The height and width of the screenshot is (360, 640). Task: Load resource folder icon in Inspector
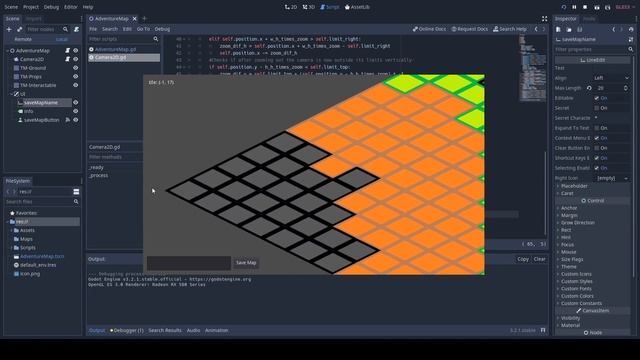coord(569,29)
